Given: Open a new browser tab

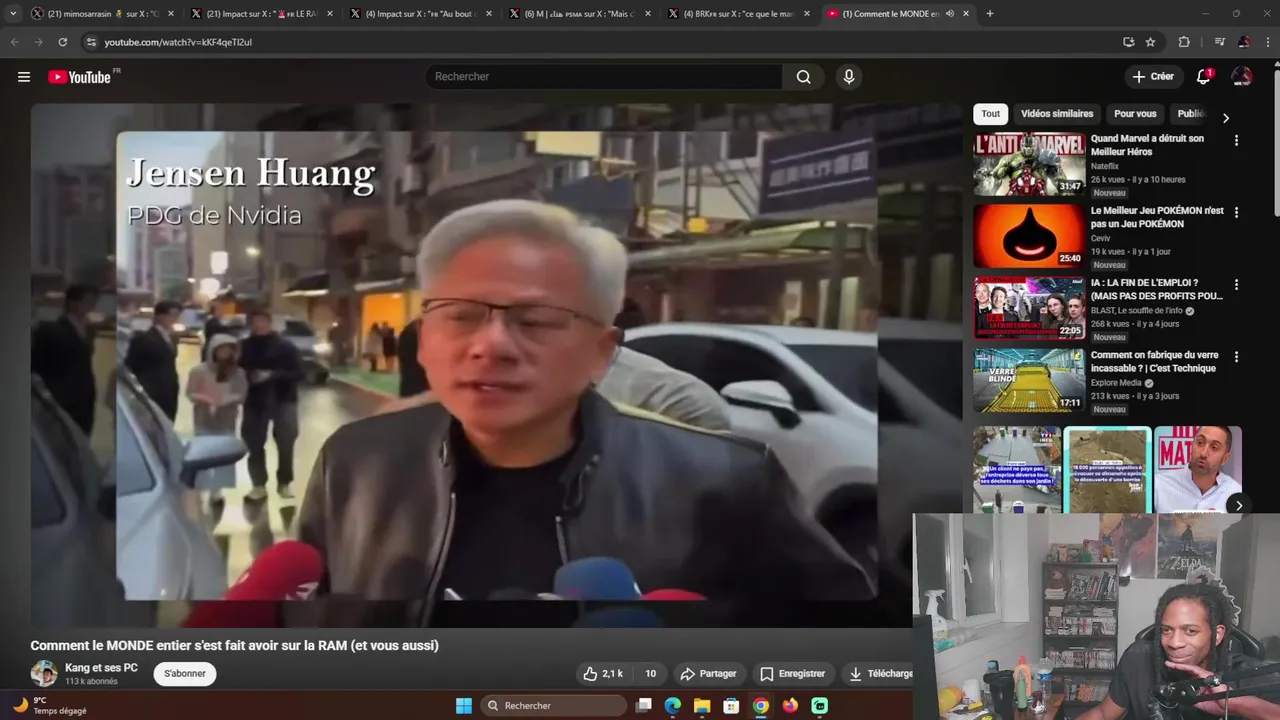Looking at the screenshot, I should [x=990, y=14].
